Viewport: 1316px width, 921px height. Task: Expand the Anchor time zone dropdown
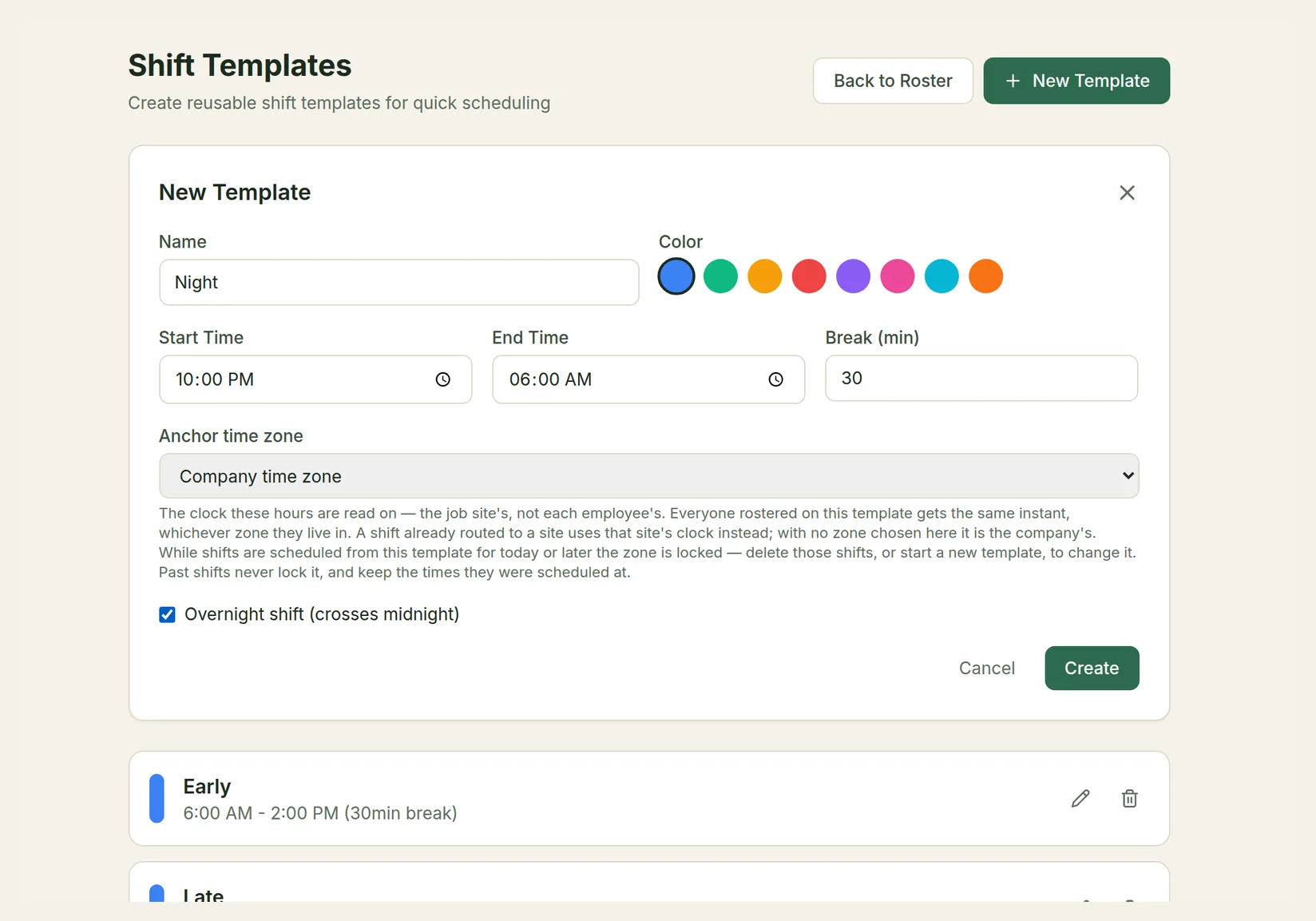[649, 476]
